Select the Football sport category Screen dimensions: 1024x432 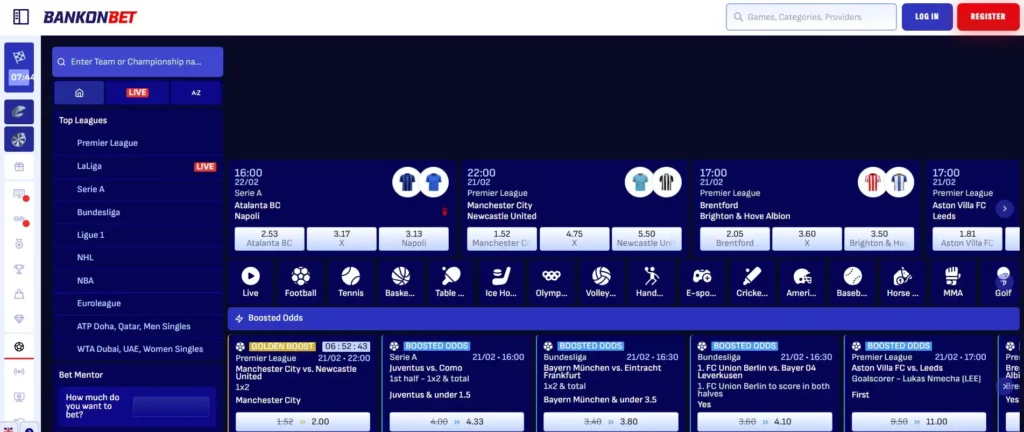pos(300,282)
